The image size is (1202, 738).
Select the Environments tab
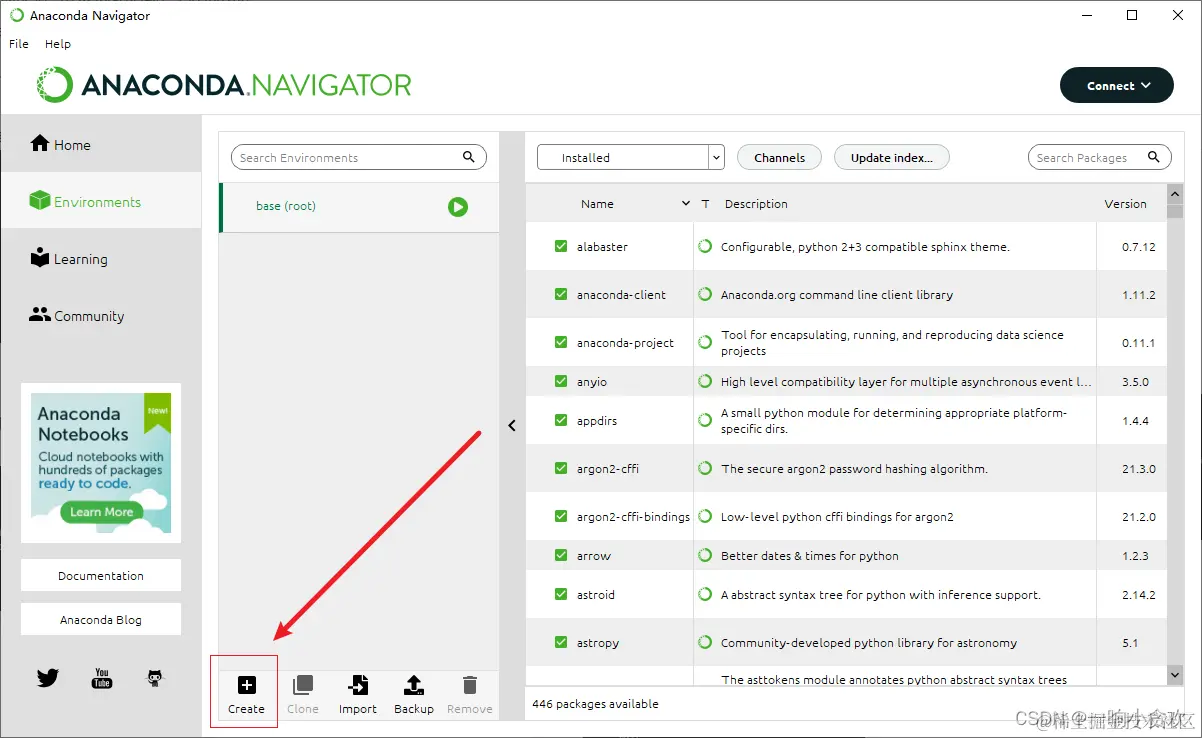(100, 201)
